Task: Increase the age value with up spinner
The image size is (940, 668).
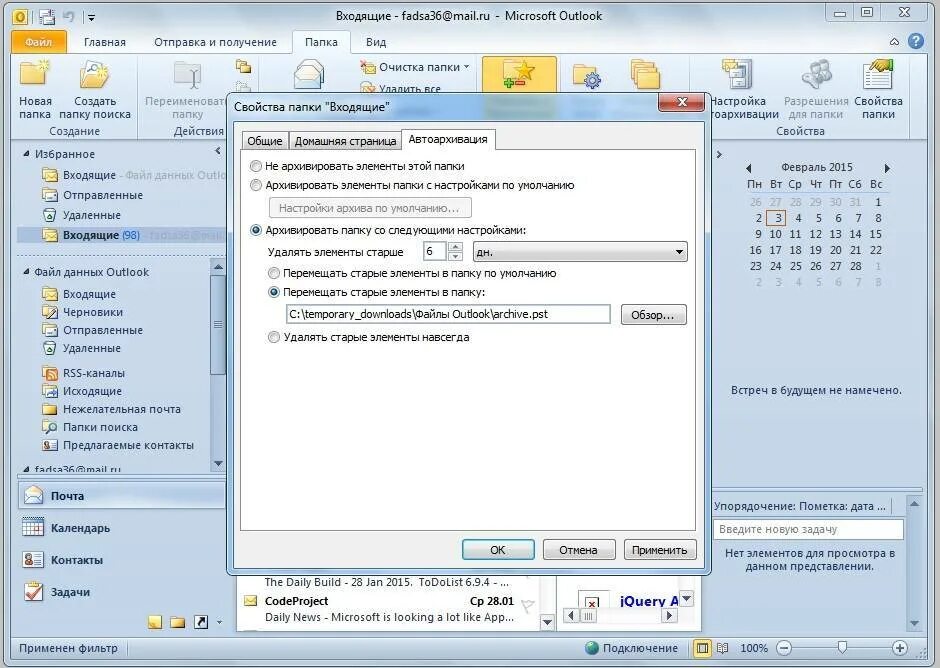Action: click(x=455, y=247)
